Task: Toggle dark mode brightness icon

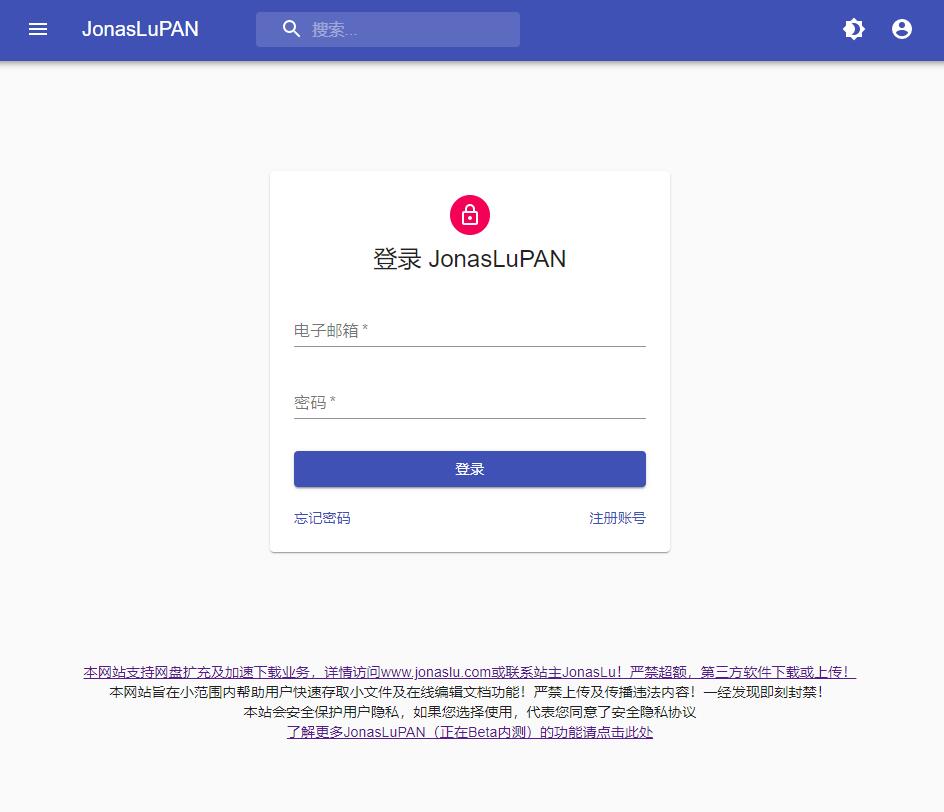Action: pyautogui.click(x=854, y=29)
